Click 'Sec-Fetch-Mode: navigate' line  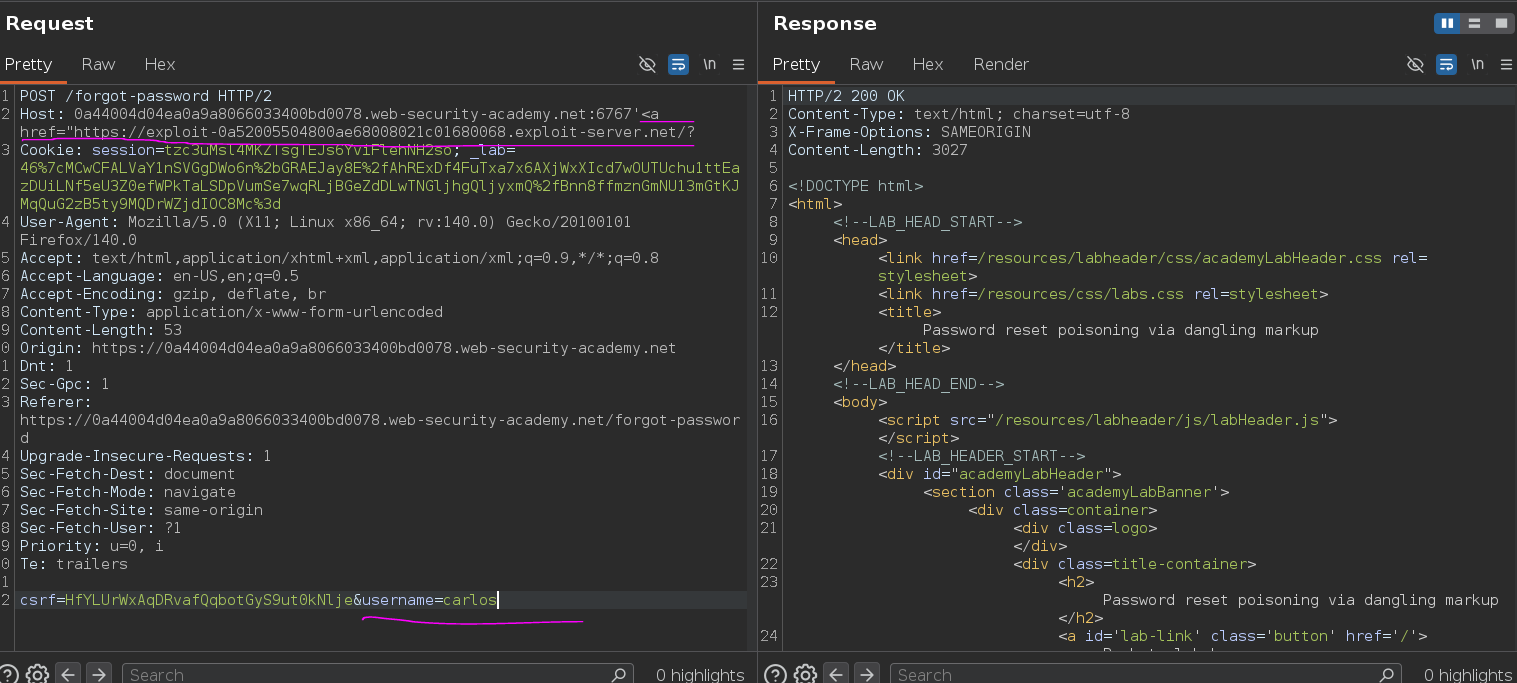tap(128, 492)
